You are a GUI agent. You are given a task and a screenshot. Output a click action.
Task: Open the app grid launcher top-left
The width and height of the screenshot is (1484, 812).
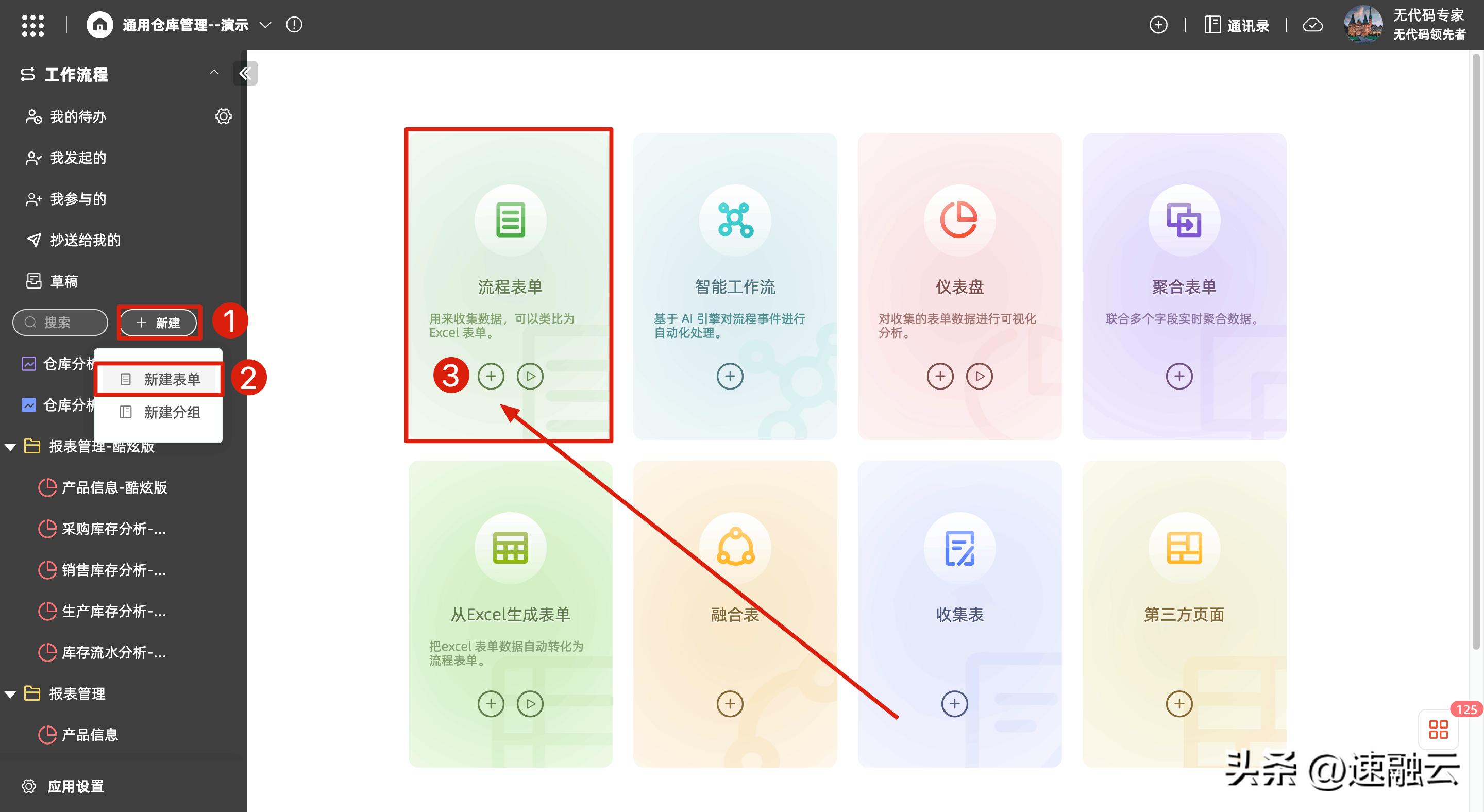click(33, 25)
